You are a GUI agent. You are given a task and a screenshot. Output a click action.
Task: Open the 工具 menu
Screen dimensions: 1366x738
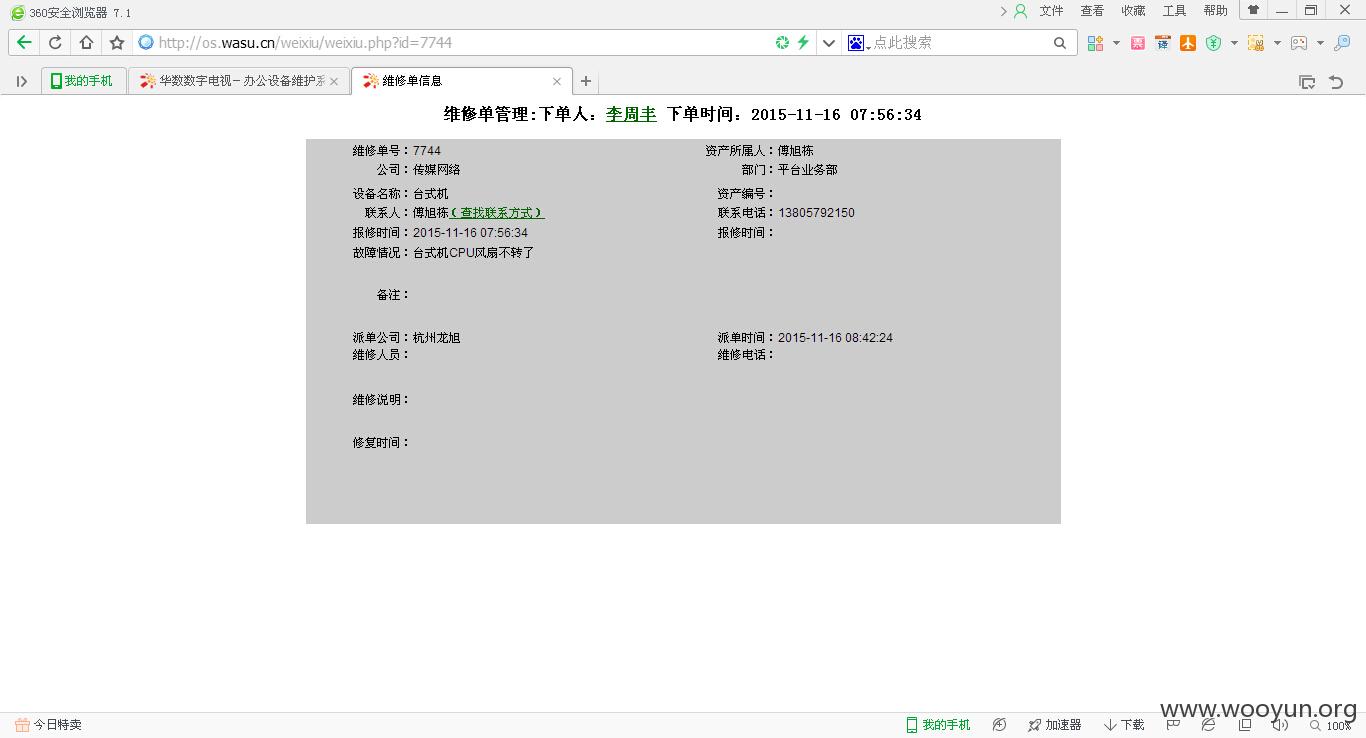click(x=1174, y=11)
